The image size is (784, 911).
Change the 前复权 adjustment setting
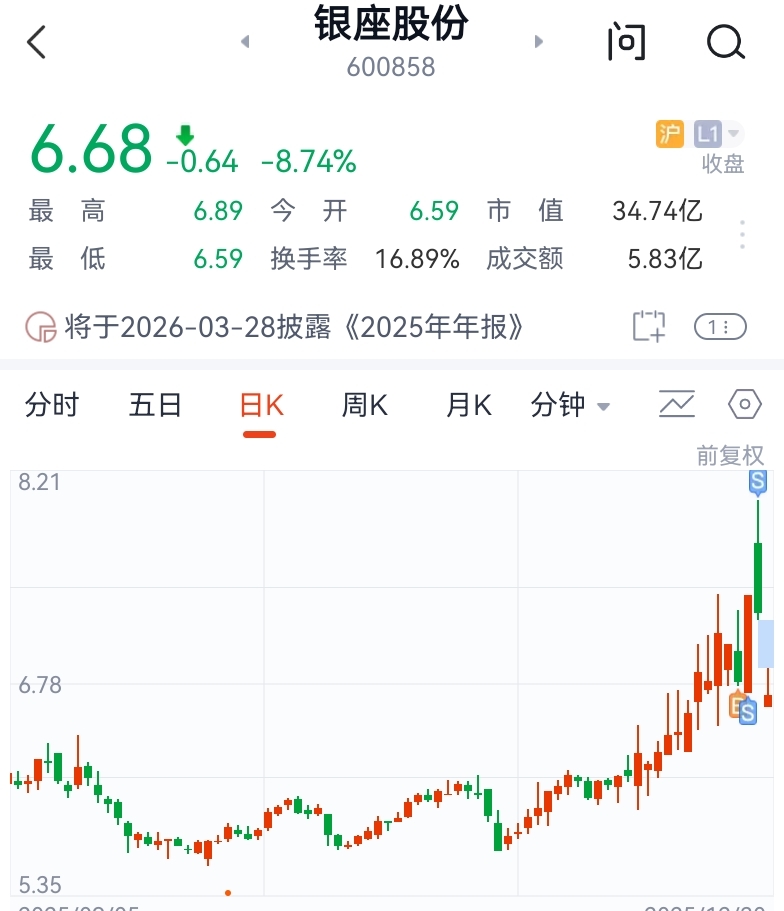pyautogui.click(x=730, y=455)
